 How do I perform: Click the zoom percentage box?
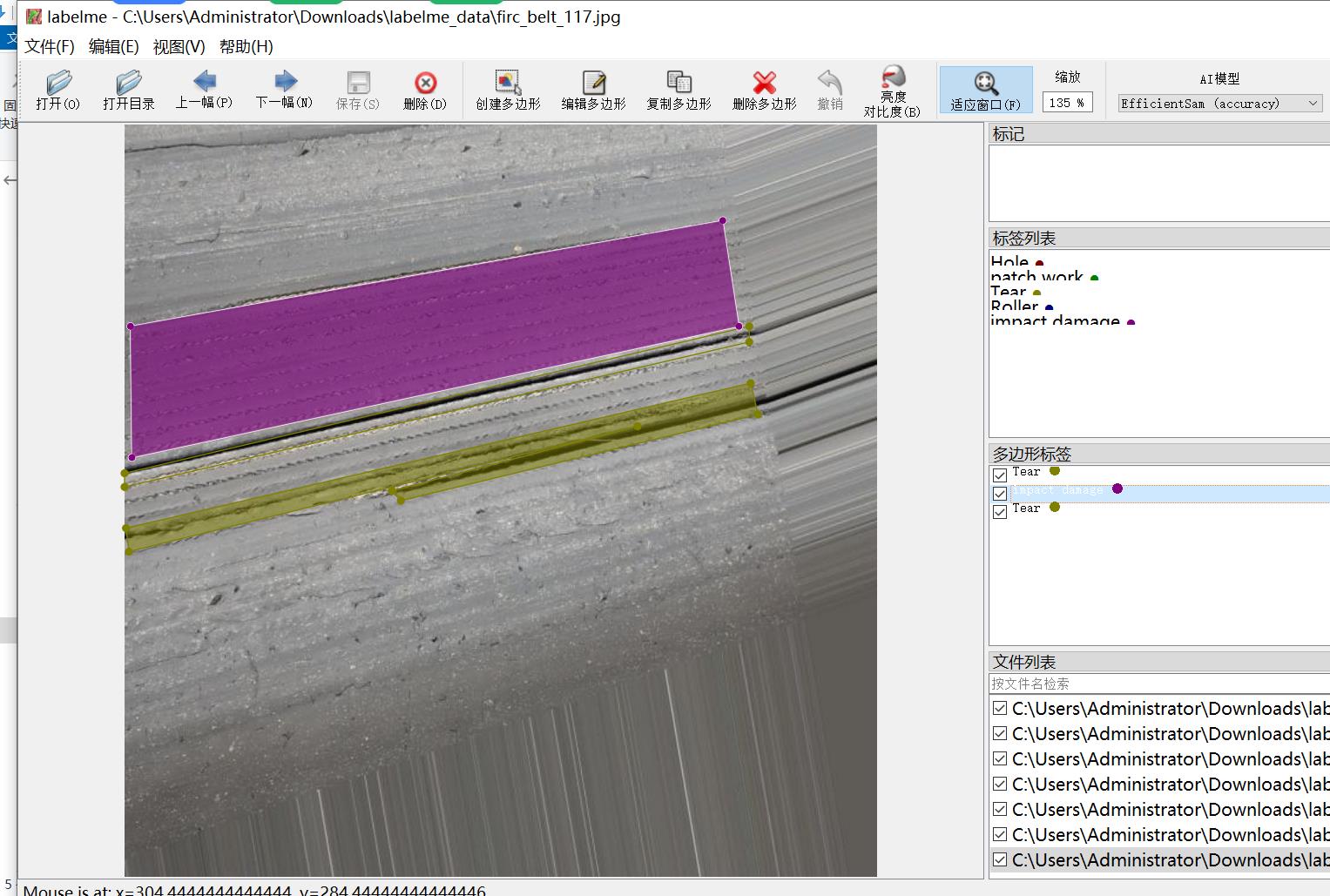click(x=1067, y=103)
